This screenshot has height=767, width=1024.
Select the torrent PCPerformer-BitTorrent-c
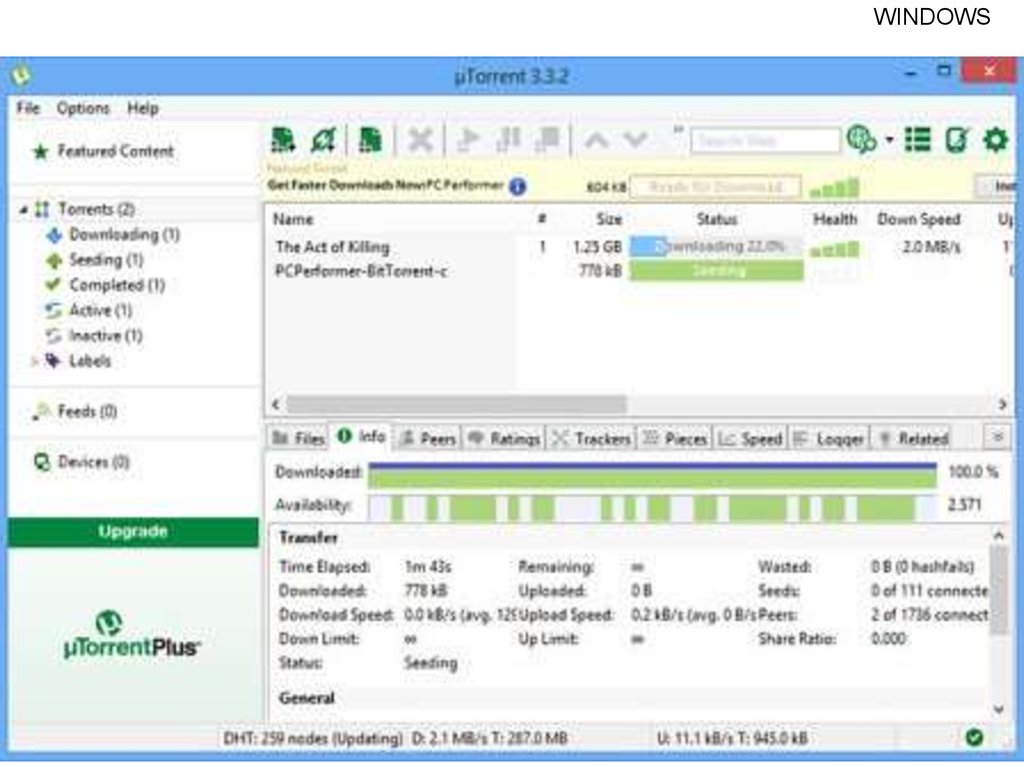point(361,271)
